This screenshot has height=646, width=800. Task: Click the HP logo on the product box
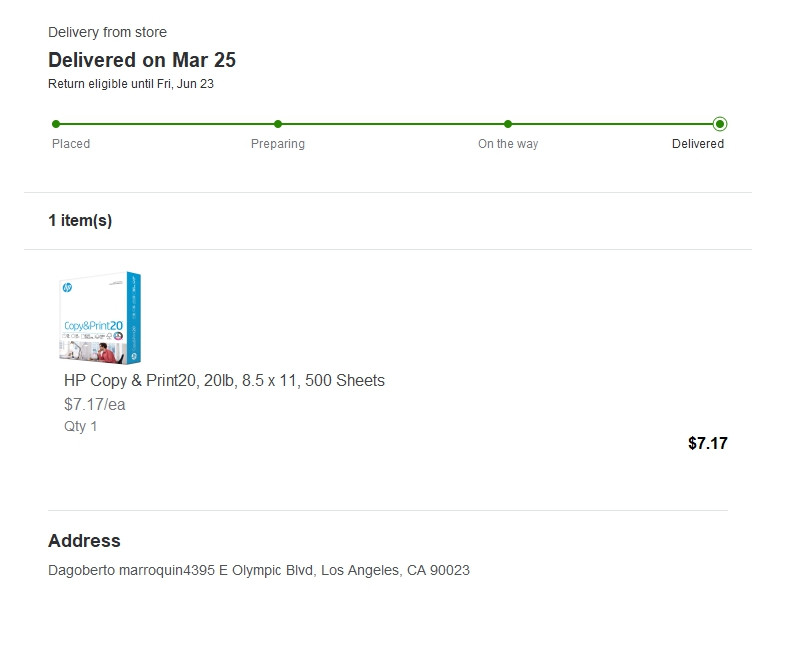pyautogui.click(x=67, y=288)
